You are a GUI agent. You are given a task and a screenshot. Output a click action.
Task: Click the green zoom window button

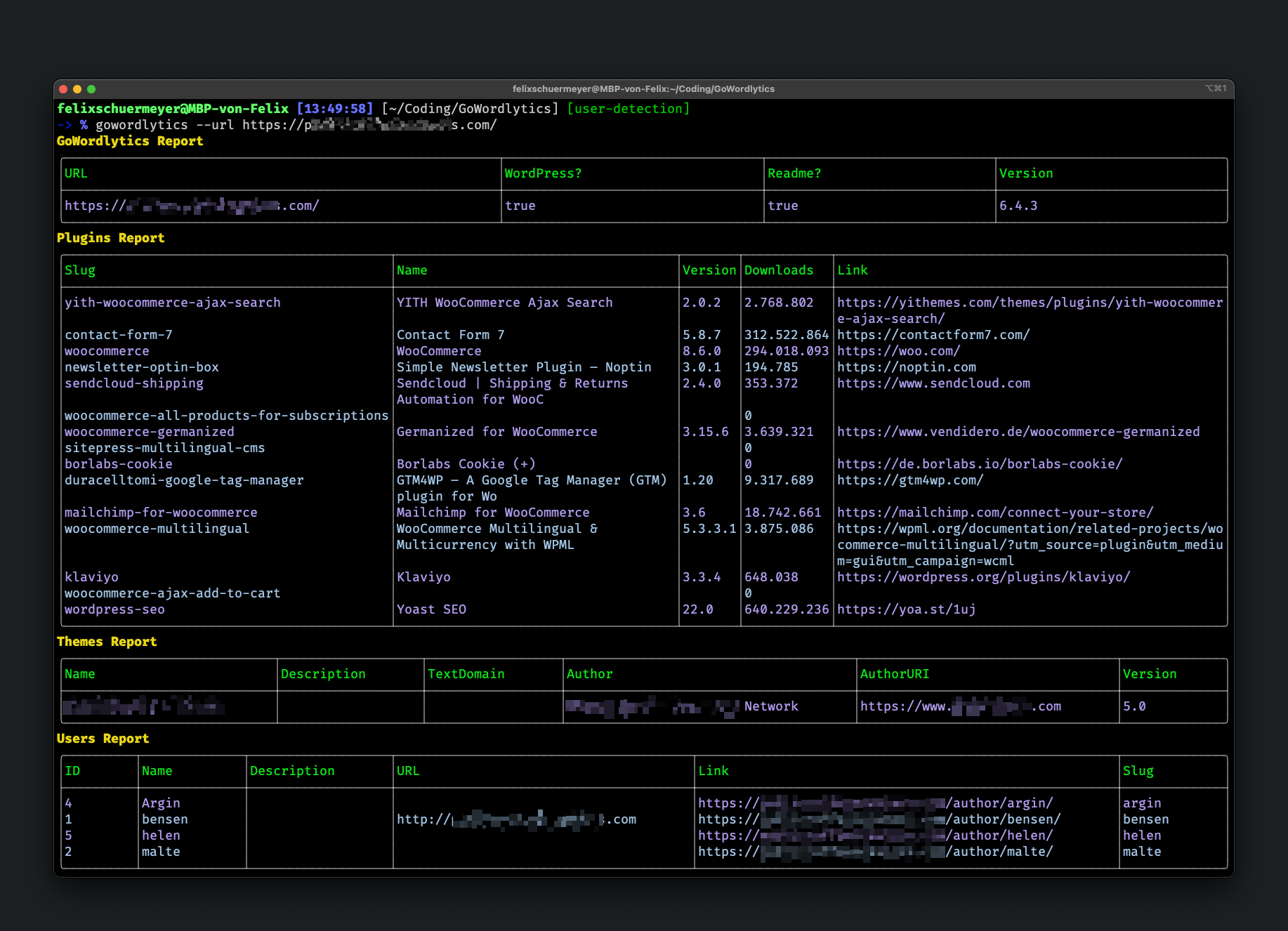[91, 89]
